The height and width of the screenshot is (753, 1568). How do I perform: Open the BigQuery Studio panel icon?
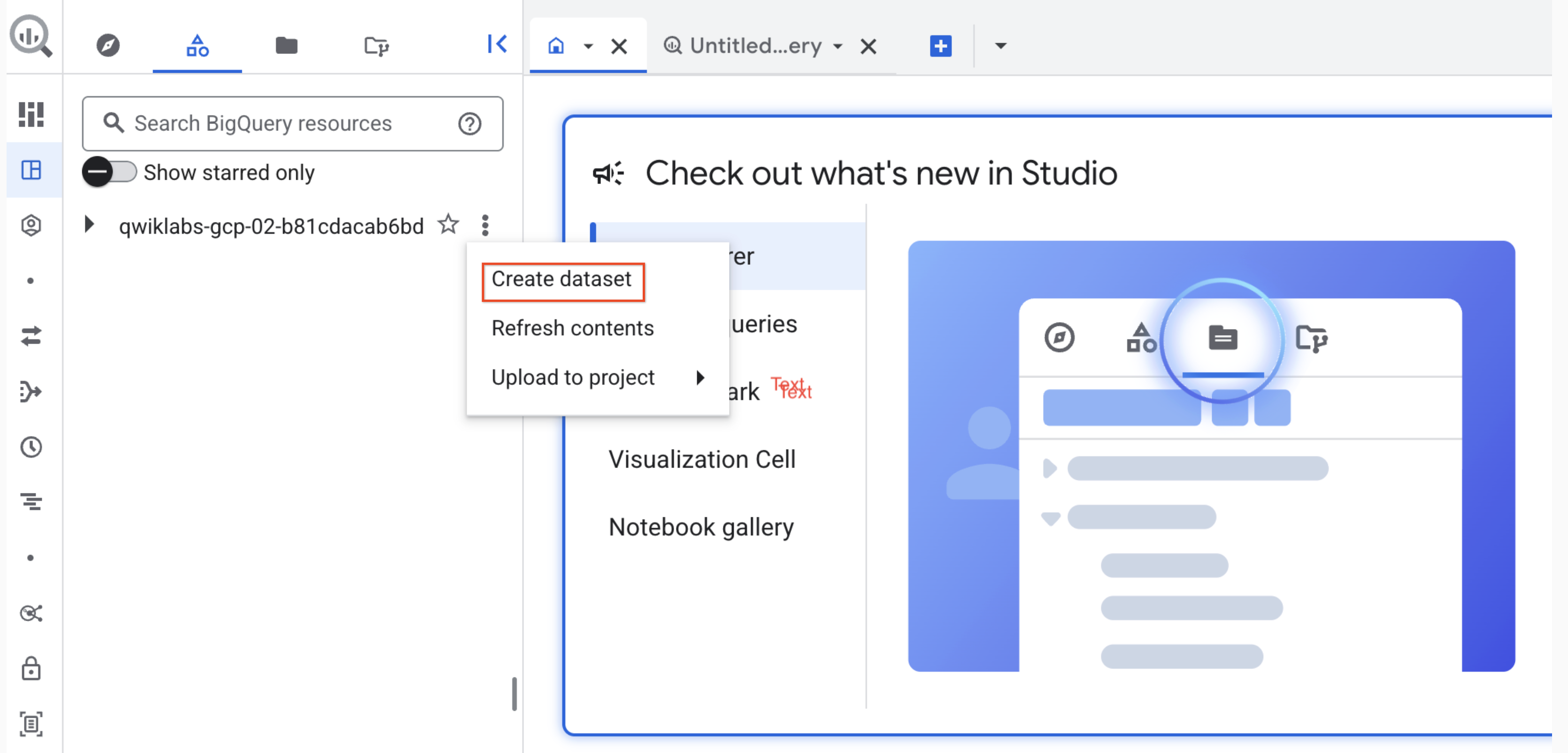pyautogui.click(x=31, y=170)
